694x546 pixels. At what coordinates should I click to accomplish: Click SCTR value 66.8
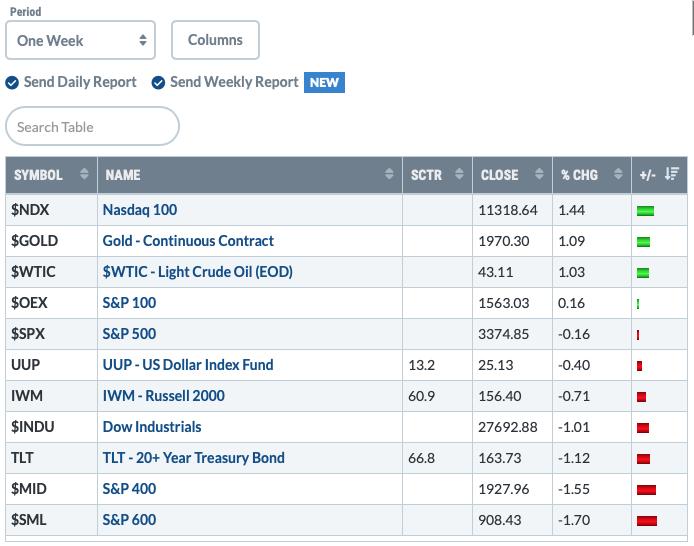(421, 458)
